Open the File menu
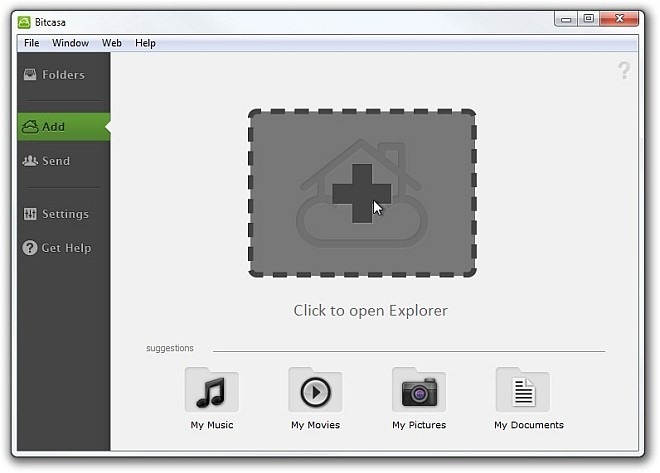Image resolution: width=660 pixels, height=473 pixels. [x=31, y=43]
